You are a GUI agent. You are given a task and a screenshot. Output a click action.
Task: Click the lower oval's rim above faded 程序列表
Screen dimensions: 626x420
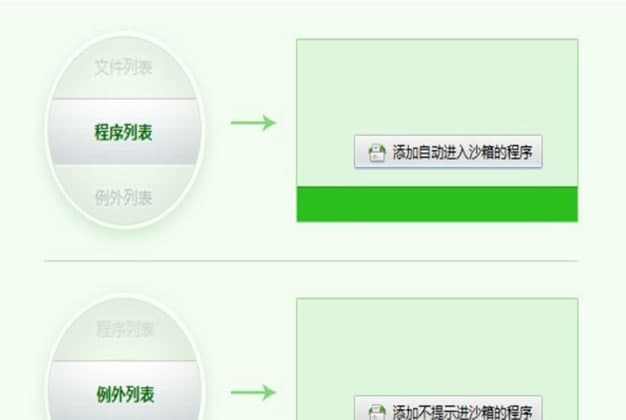click(x=125, y=297)
